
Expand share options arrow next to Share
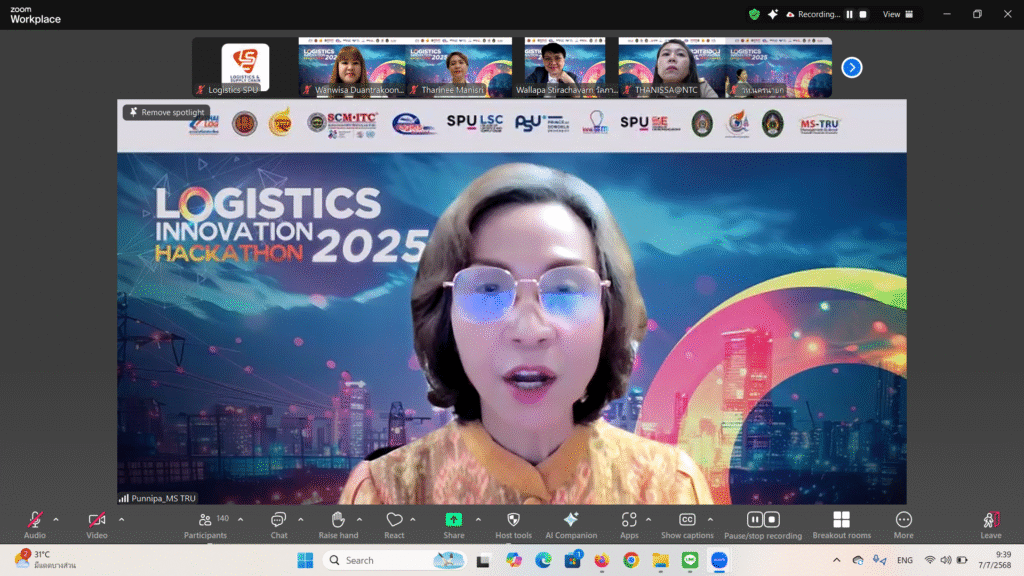pyautogui.click(x=478, y=520)
